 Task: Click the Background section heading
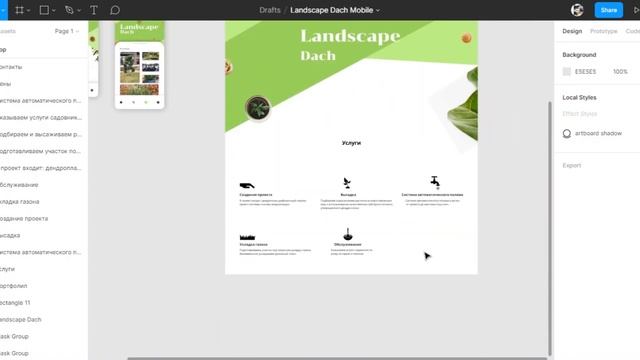coord(579,55)
